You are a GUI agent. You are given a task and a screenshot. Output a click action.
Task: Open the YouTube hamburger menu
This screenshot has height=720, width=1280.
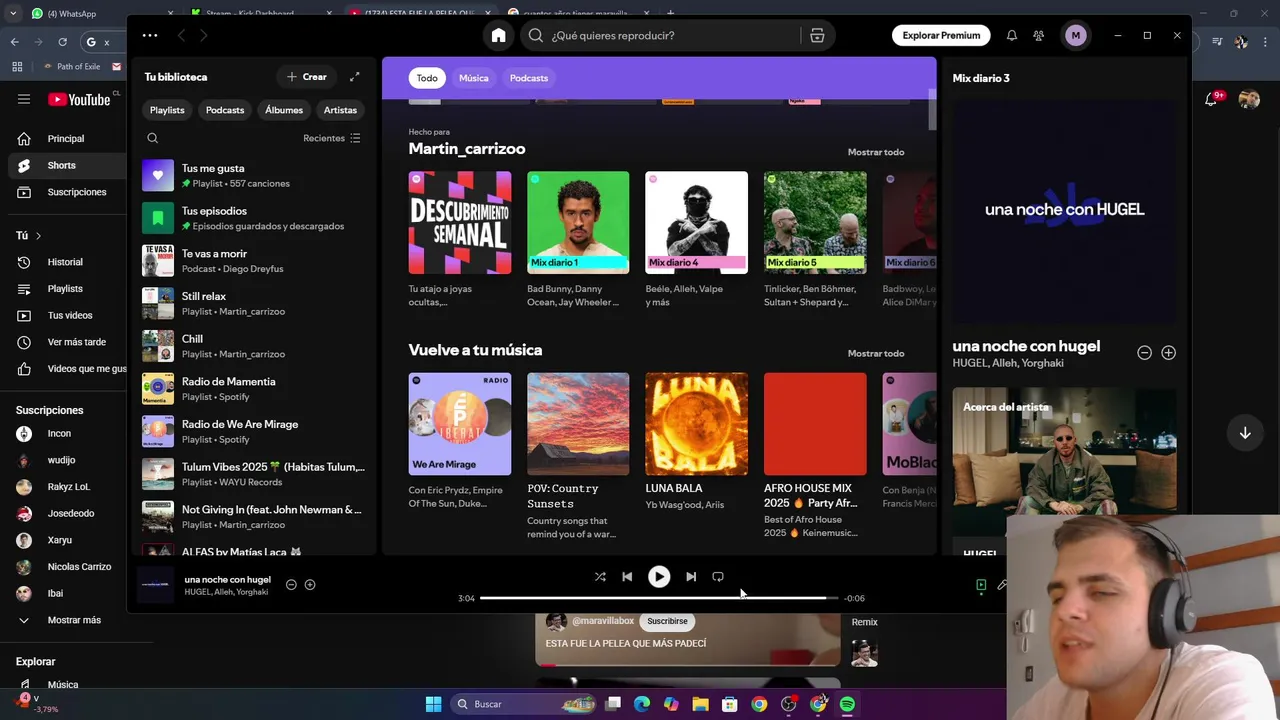coord(24,99)
